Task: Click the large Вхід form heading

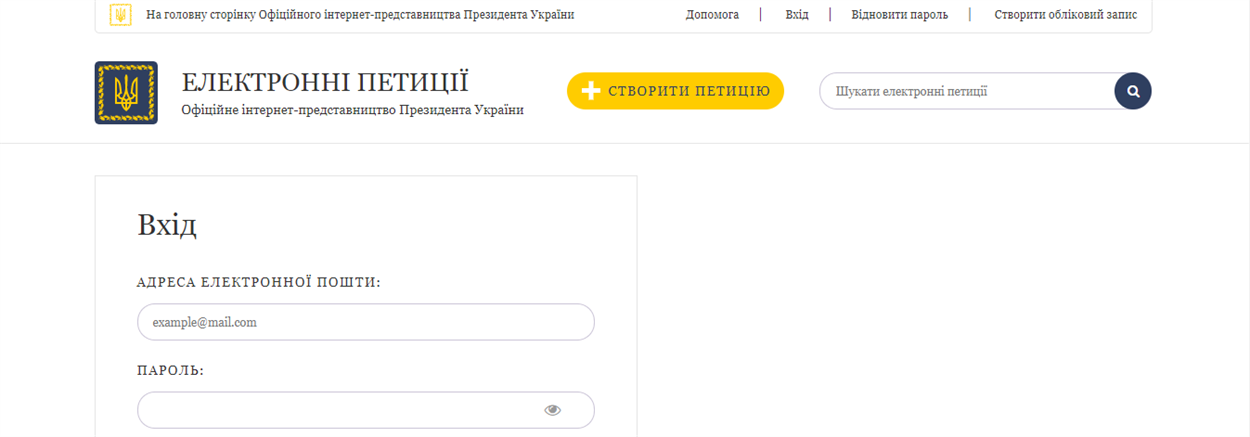Action: [x=167, y=225]
